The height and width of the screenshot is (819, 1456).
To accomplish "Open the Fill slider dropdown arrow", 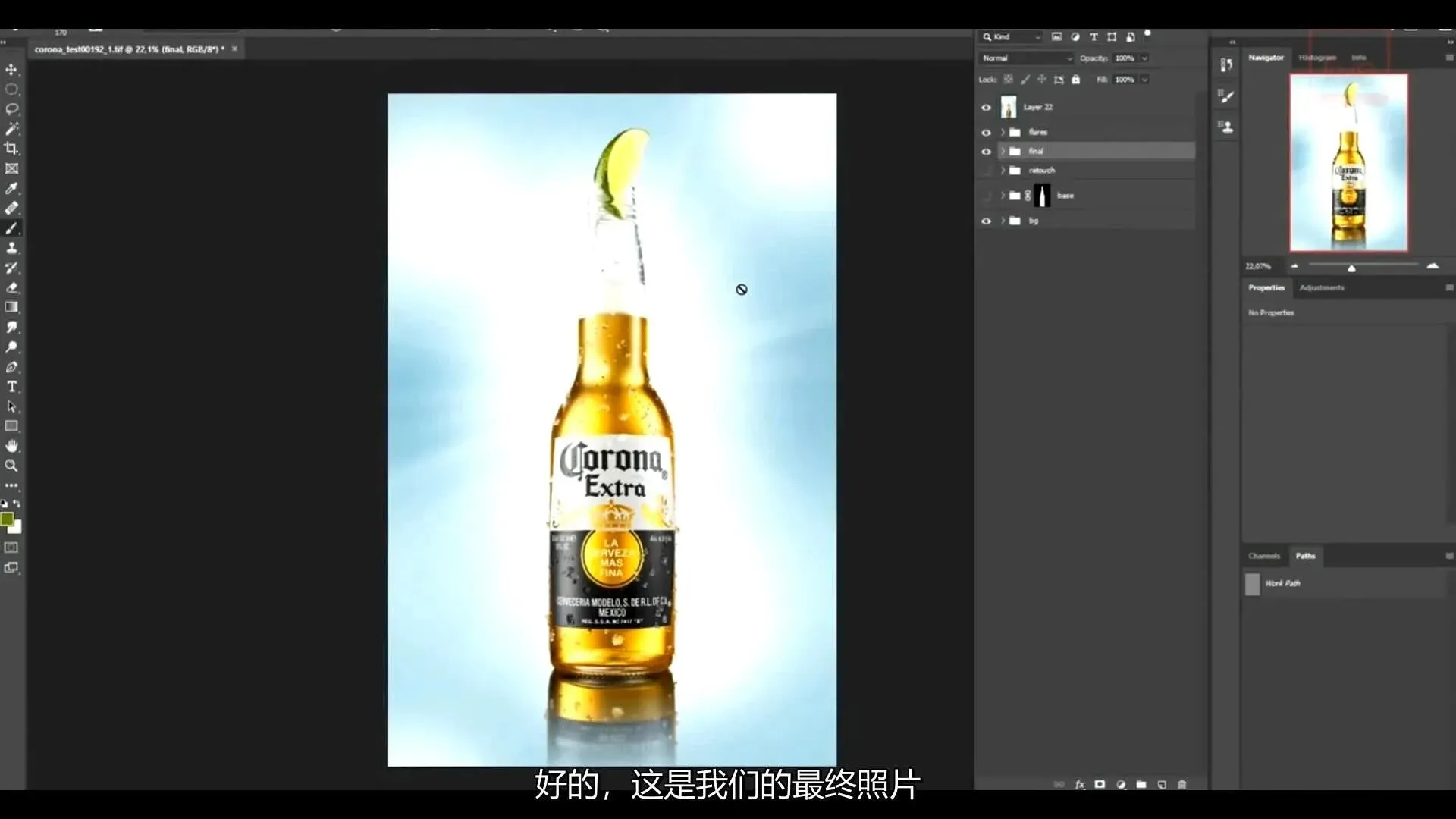I will (1144, 80).
